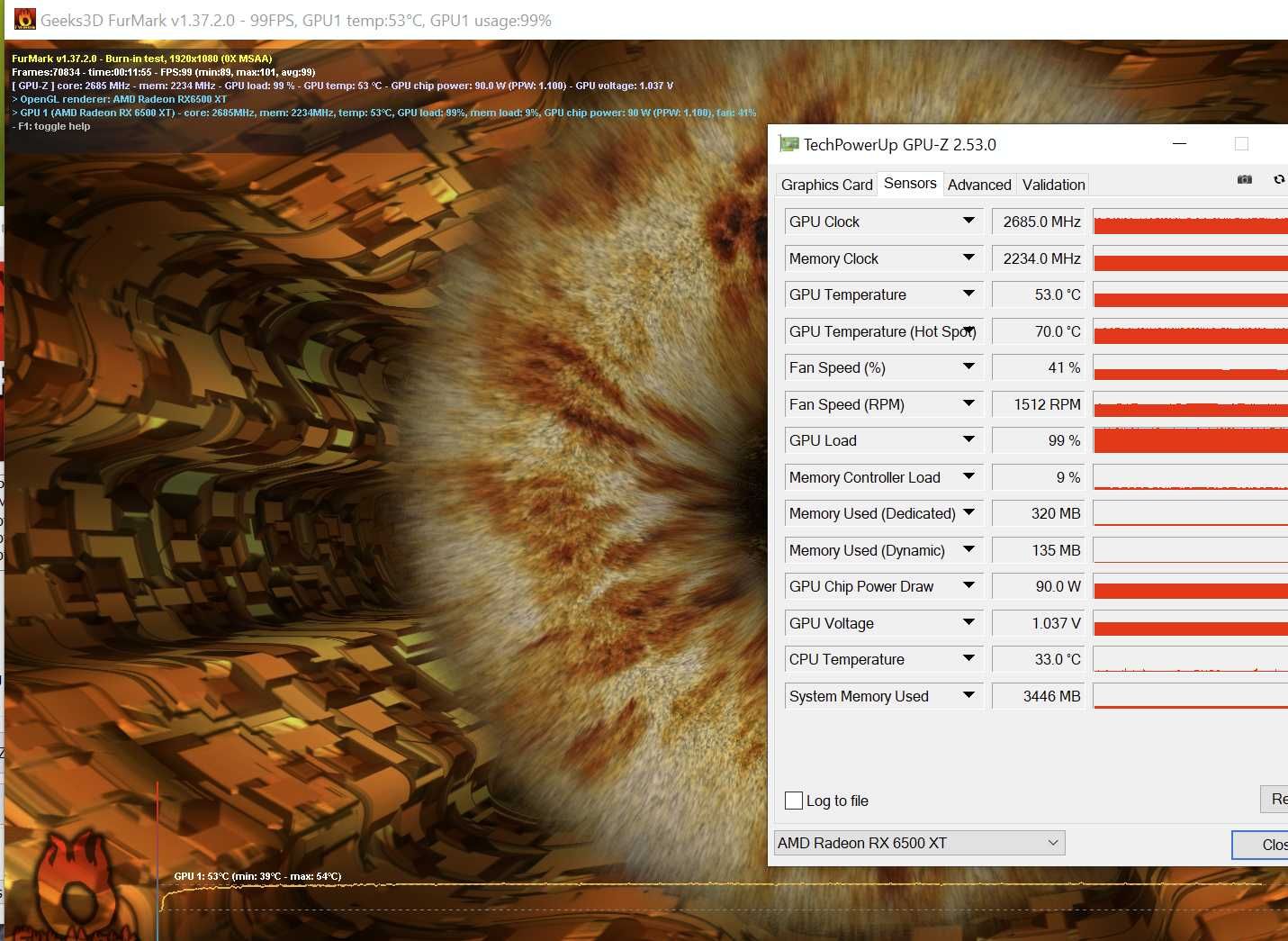The height and width of the screenshot is (941, 1288).
Task: Select GPU from AMD Radeon RX 6500 XT combo box
Action: tap(919, 843)
